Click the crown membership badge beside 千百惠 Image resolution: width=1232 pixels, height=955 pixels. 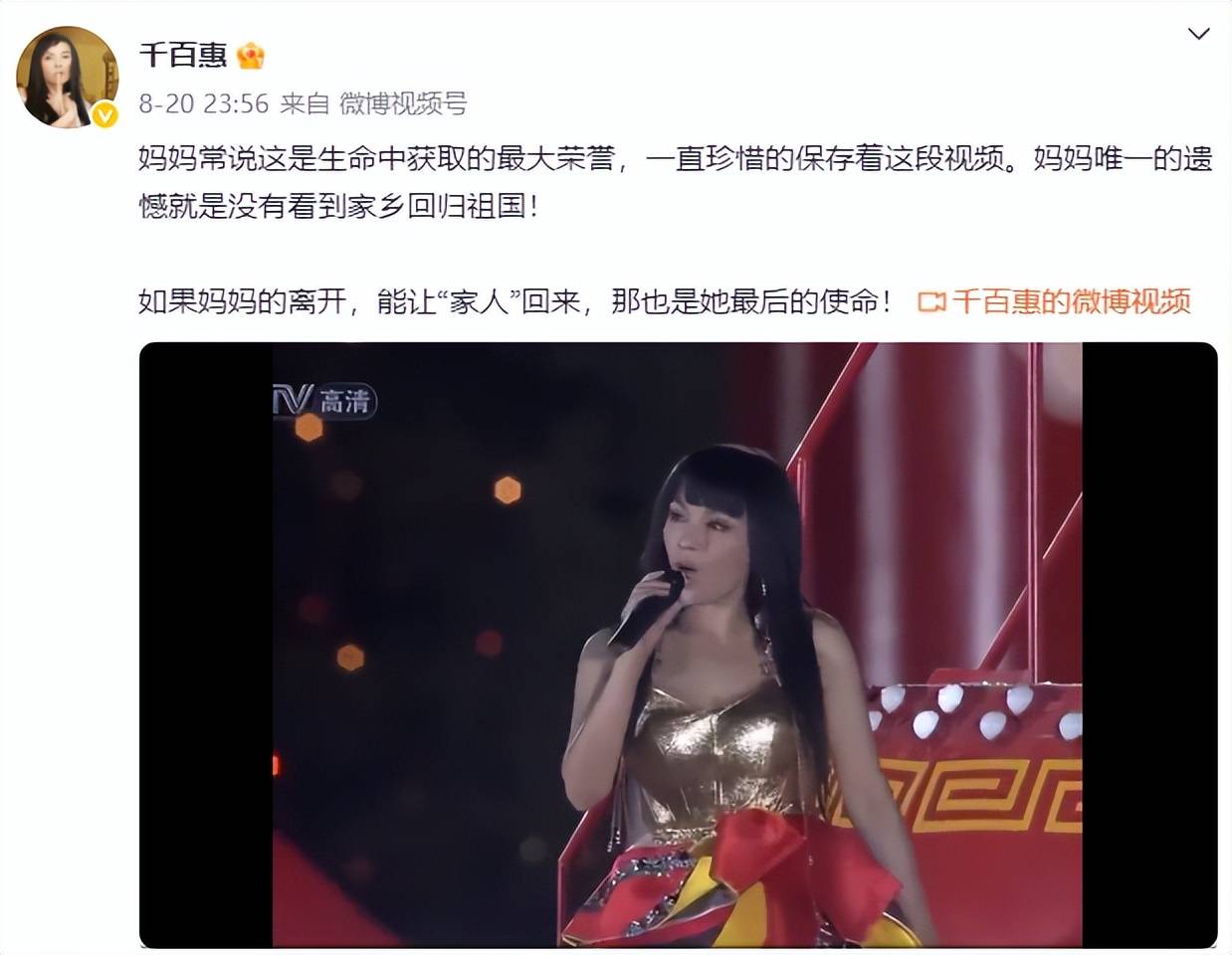(251, 56)
